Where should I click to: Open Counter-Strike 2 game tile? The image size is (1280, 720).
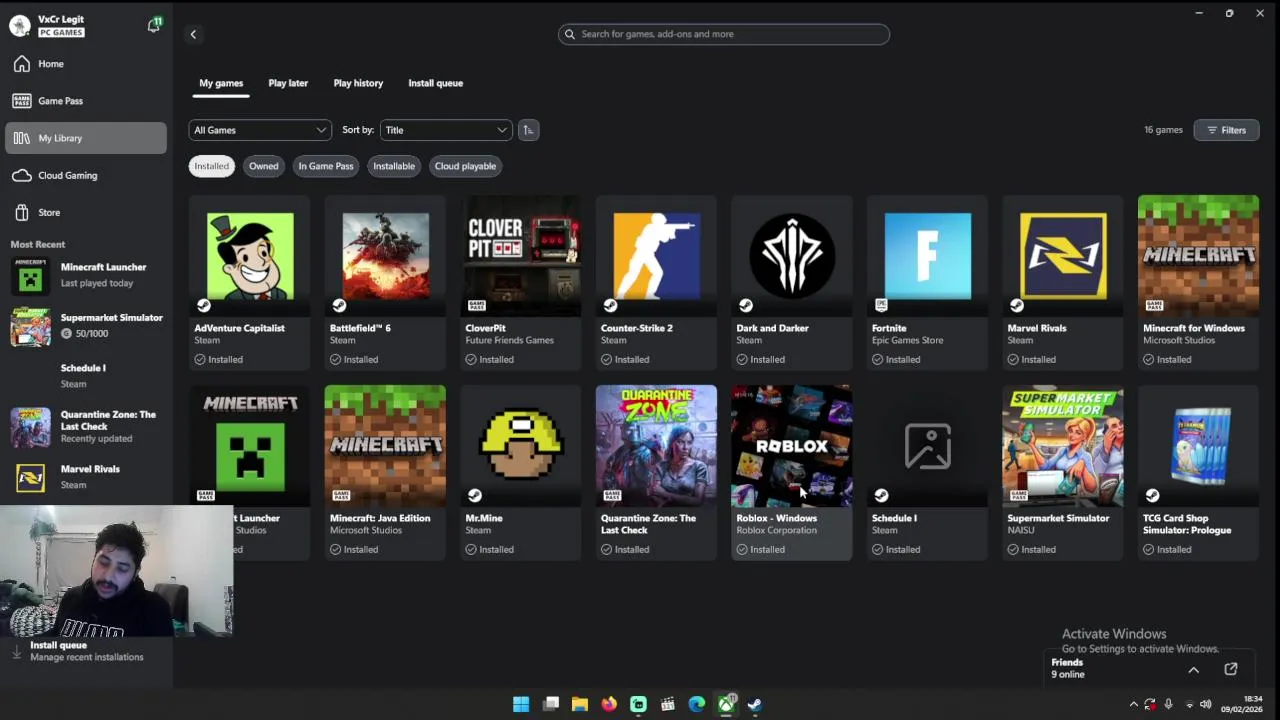click(656, 282)
